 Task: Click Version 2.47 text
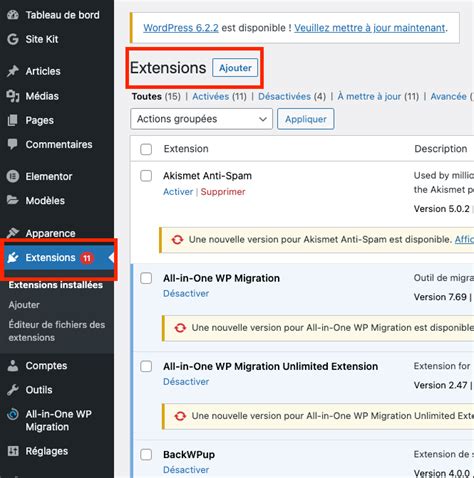click(x=440, y=385)
